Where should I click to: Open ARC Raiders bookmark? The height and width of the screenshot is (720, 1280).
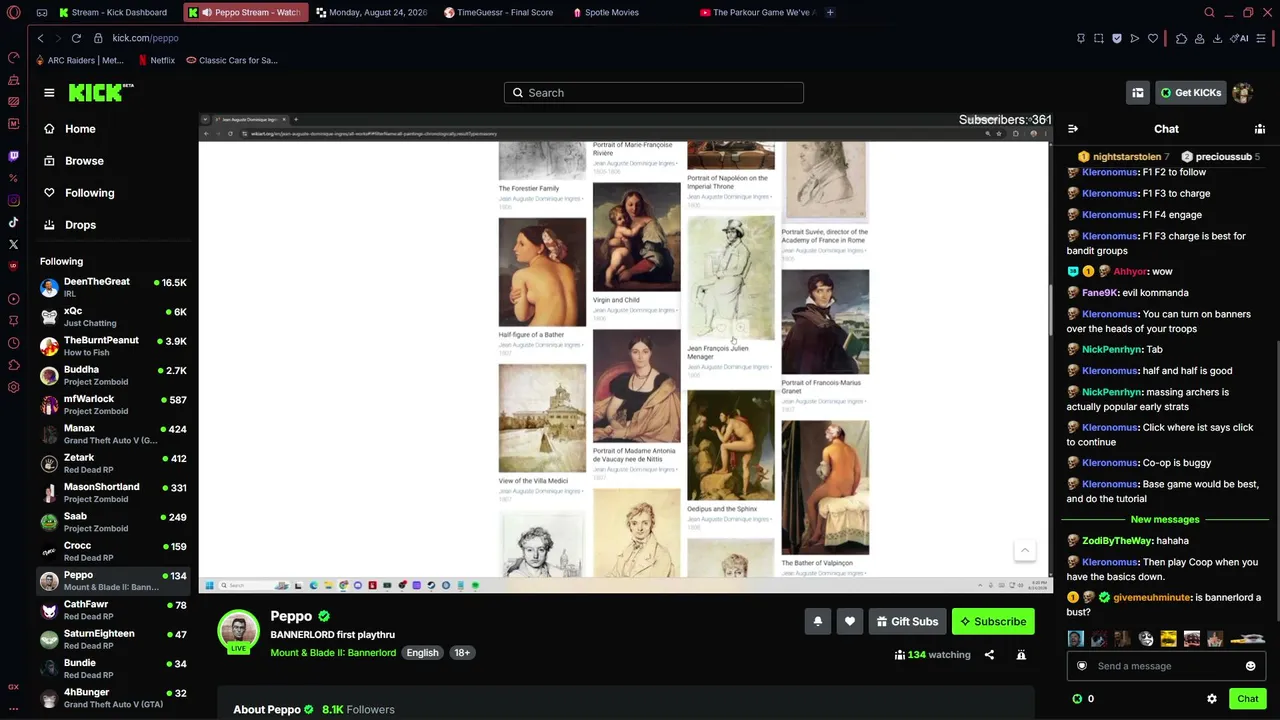pos(80,60)
